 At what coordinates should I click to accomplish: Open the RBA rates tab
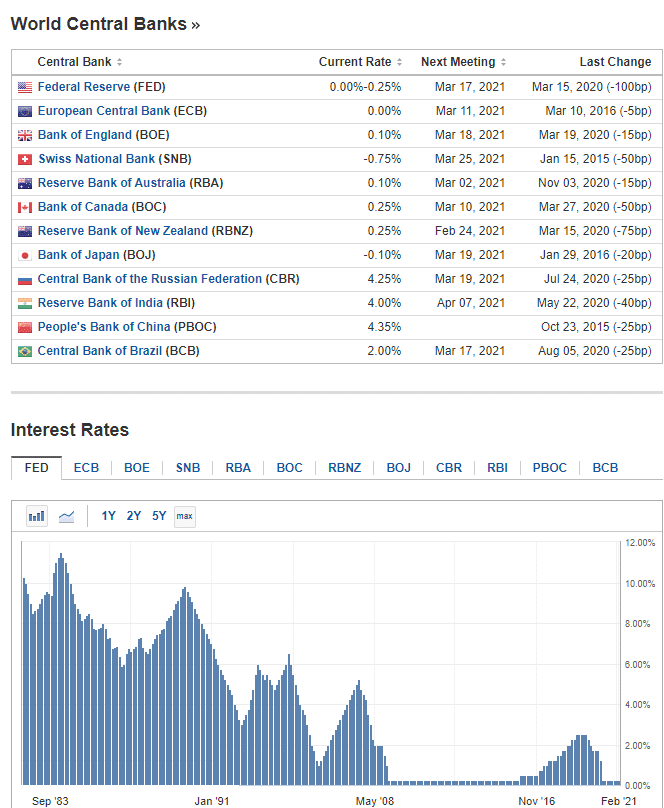238,468
